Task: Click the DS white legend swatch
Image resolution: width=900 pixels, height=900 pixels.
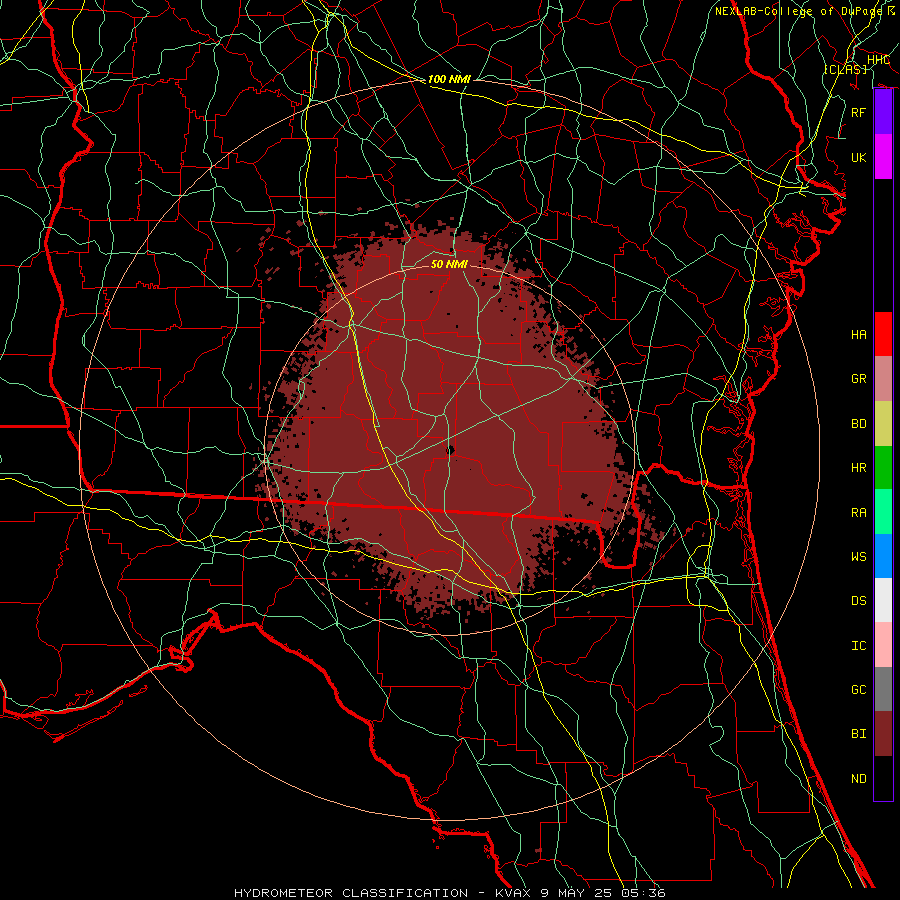Action: (x=883, y=600)
